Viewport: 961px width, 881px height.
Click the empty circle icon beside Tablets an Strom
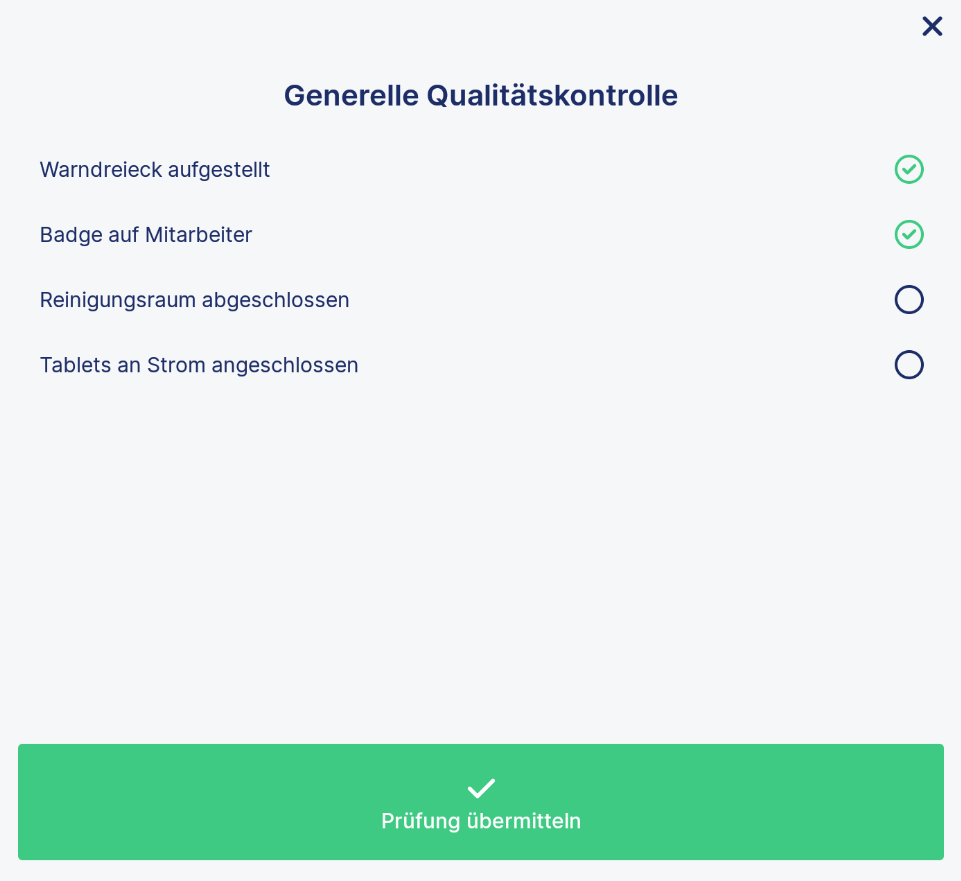pos(909,365)
